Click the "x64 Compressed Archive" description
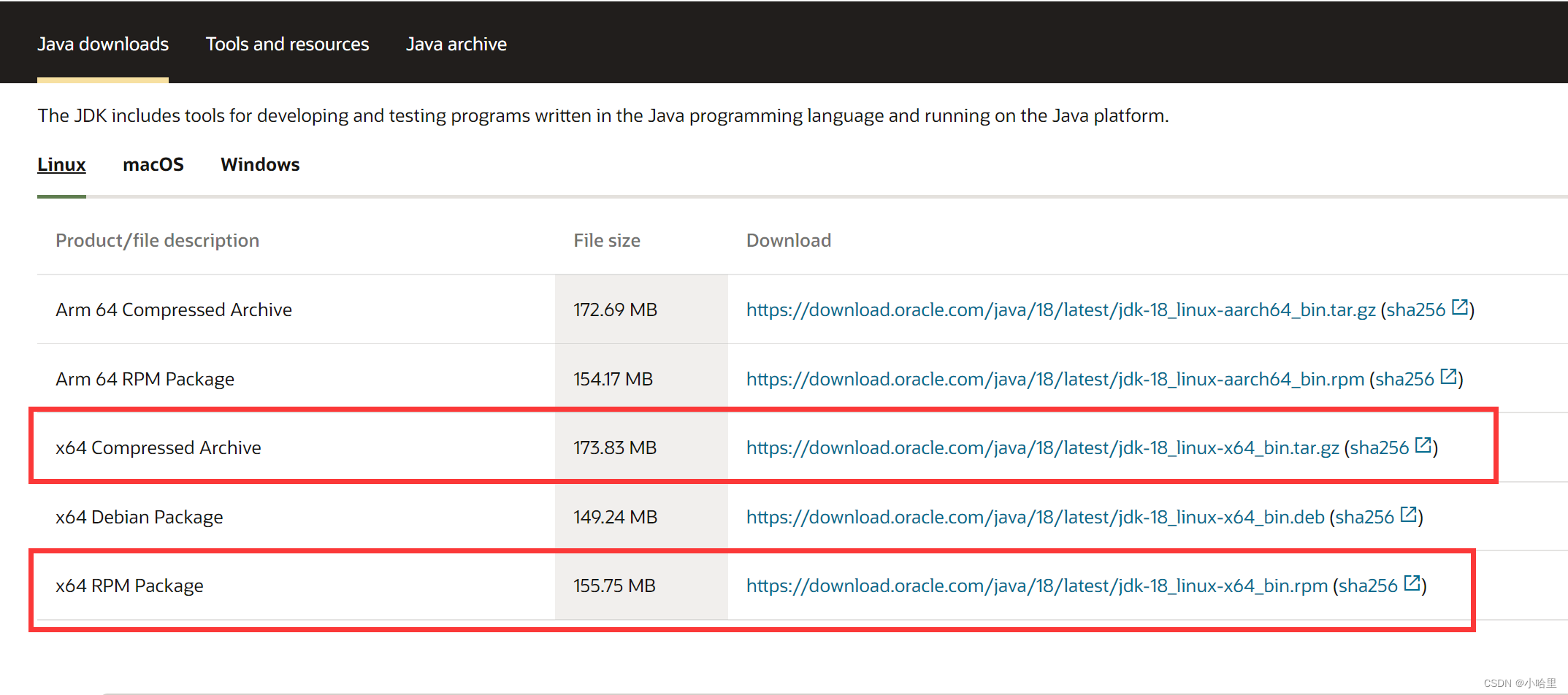This screenshot has height=695, width=1568. pos(158,448)
